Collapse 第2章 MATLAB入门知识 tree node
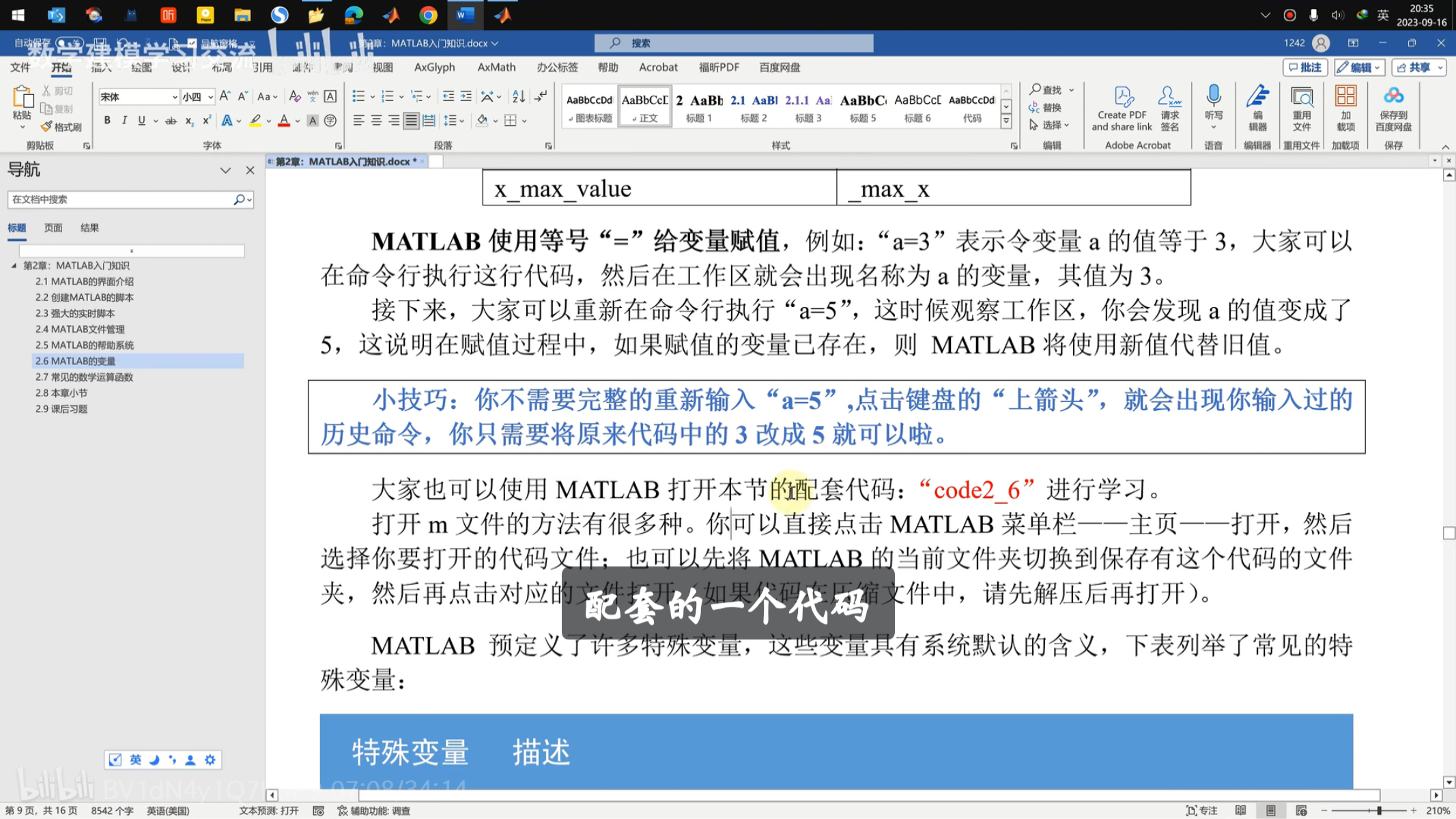1456x819 pixels. 14,265
